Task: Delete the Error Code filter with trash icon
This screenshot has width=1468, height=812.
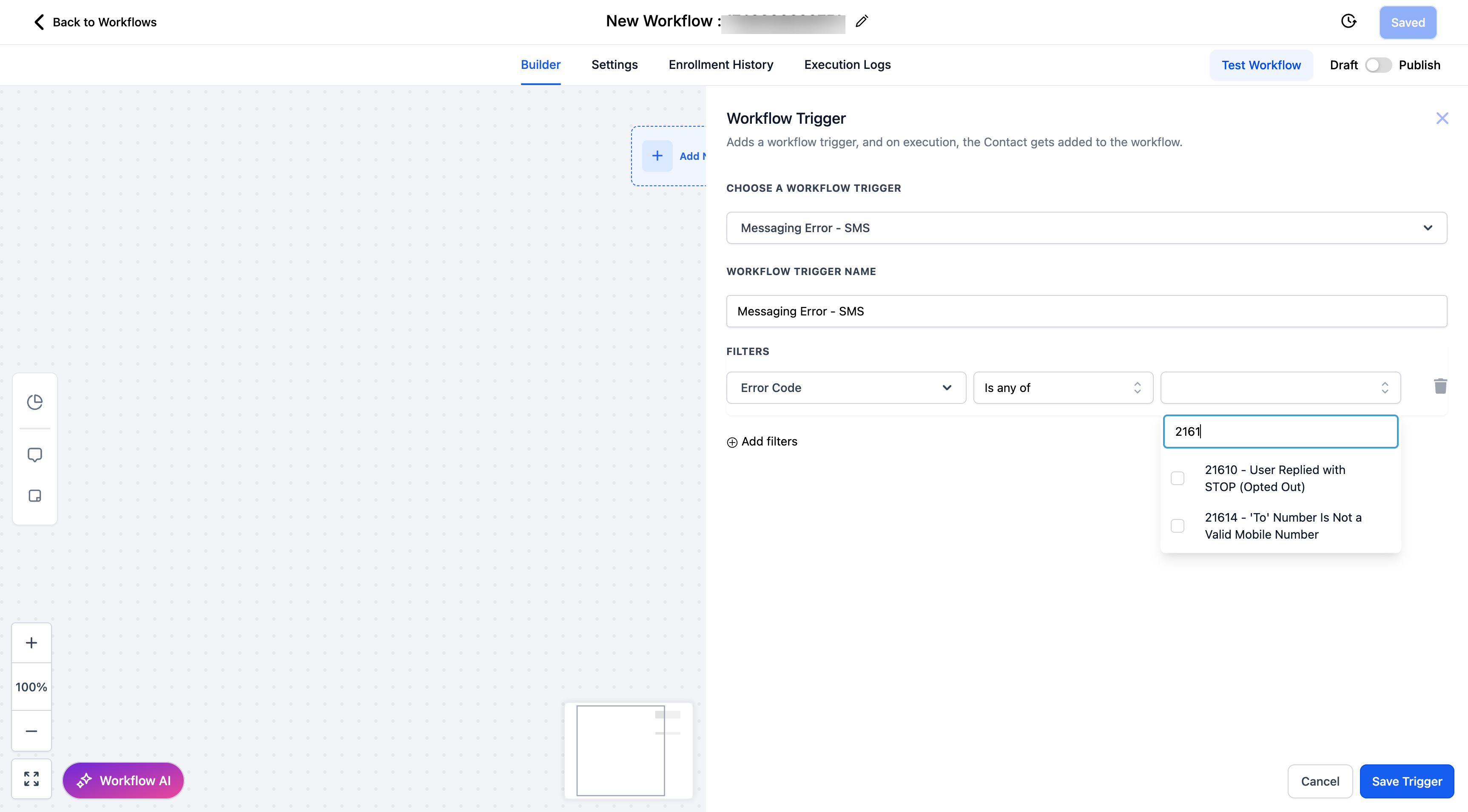Action: click(x=1440, y=386)
